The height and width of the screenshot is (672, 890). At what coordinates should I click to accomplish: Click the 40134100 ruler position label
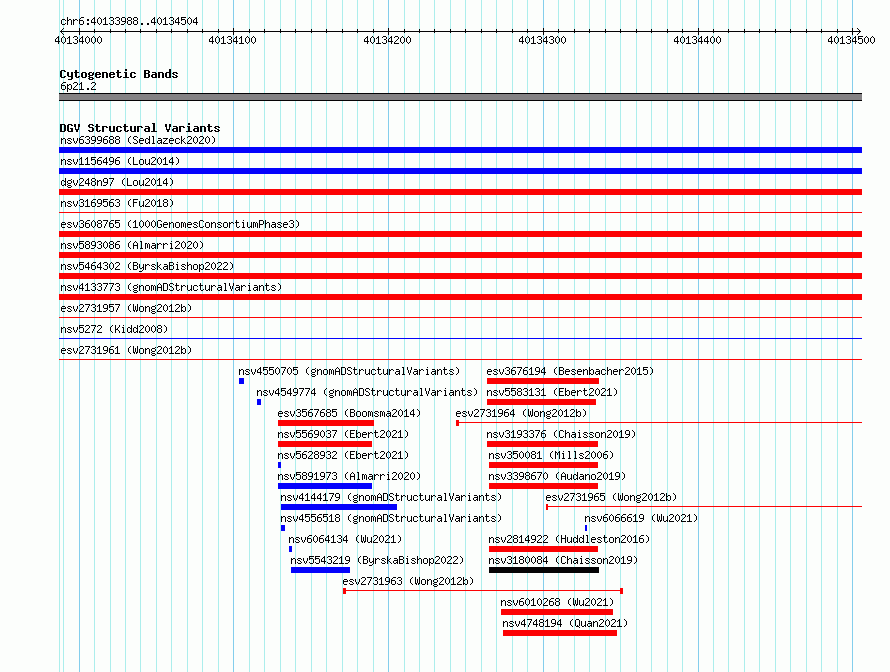[x=233, y=40]
